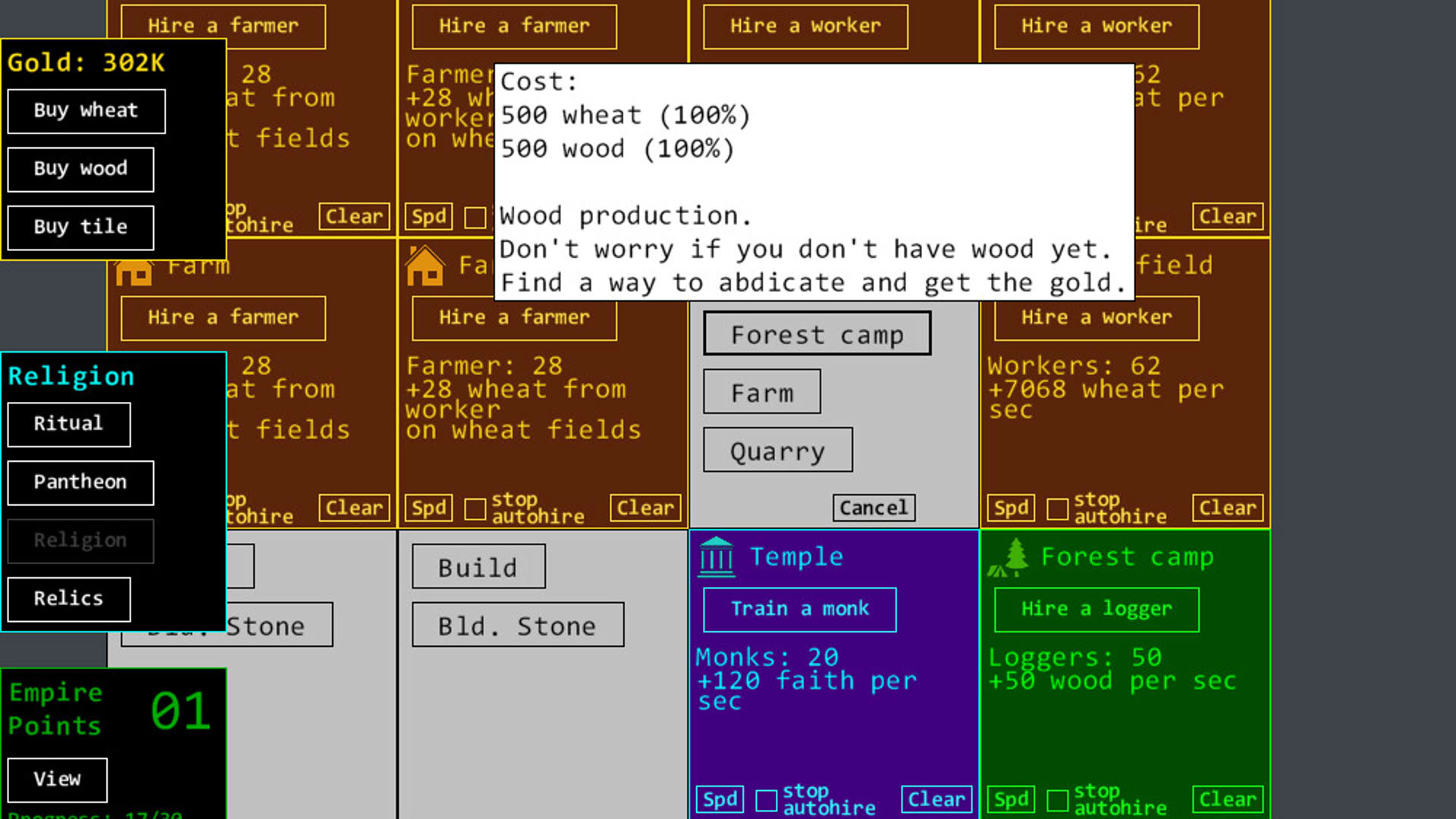Hire a logger at Forest camp

coord(1097,610)
